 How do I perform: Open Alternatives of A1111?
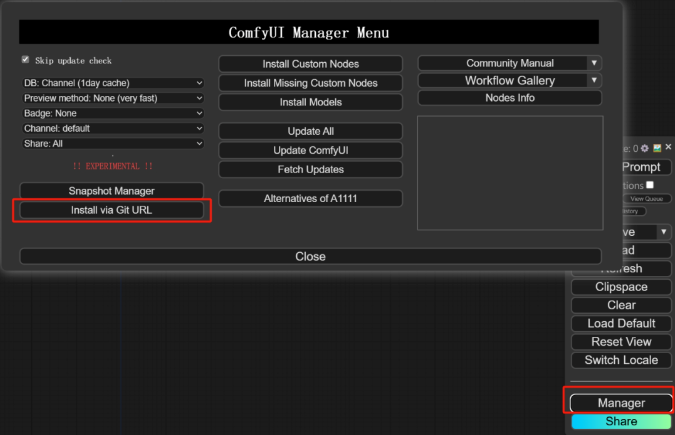(310, 198)
